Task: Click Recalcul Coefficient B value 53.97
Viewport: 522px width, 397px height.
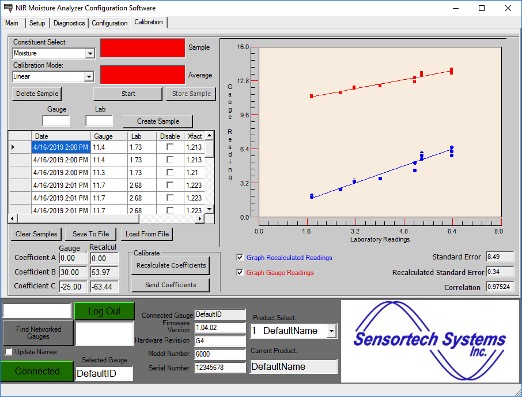Action: point(104,272)
